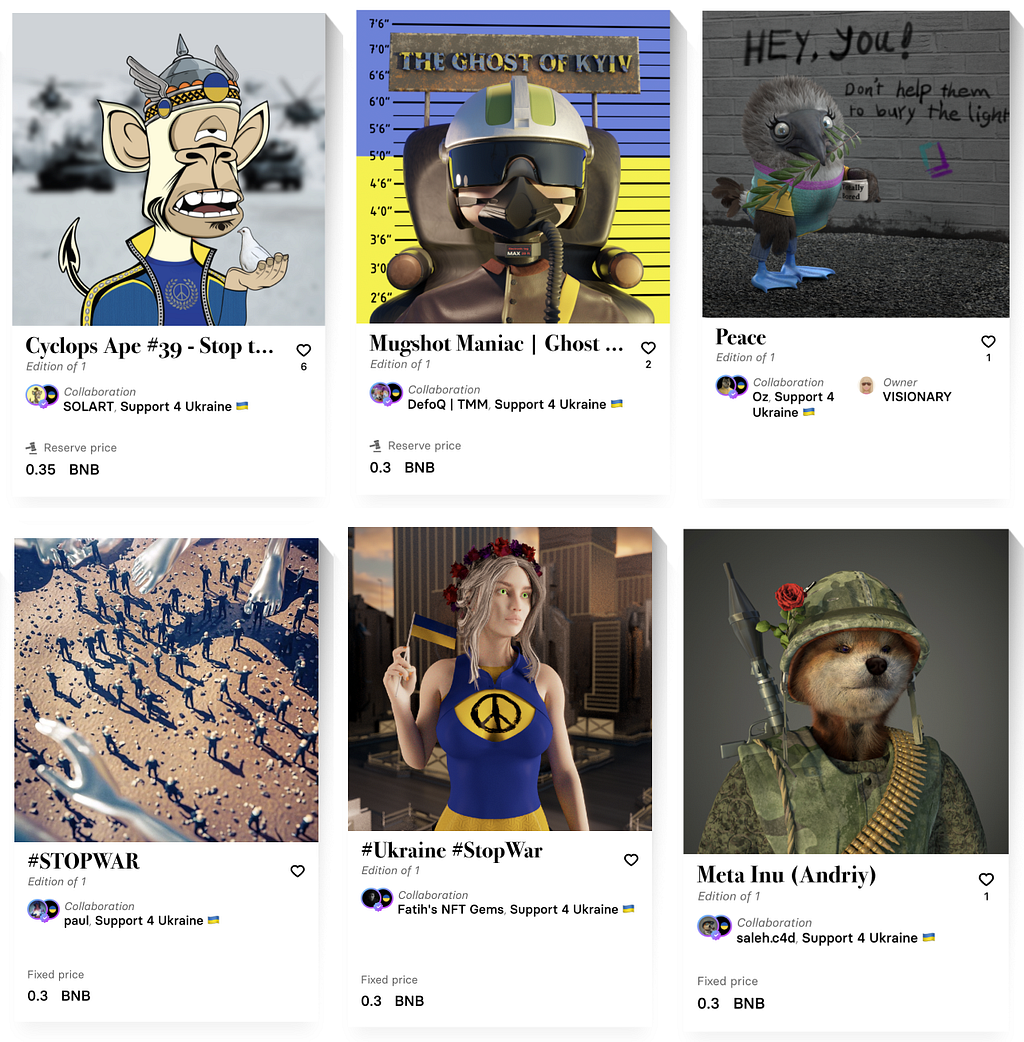Click SOLART collaboration avatar icon
Viewport: 1024px width, 1042px height.
pos(35,395)
